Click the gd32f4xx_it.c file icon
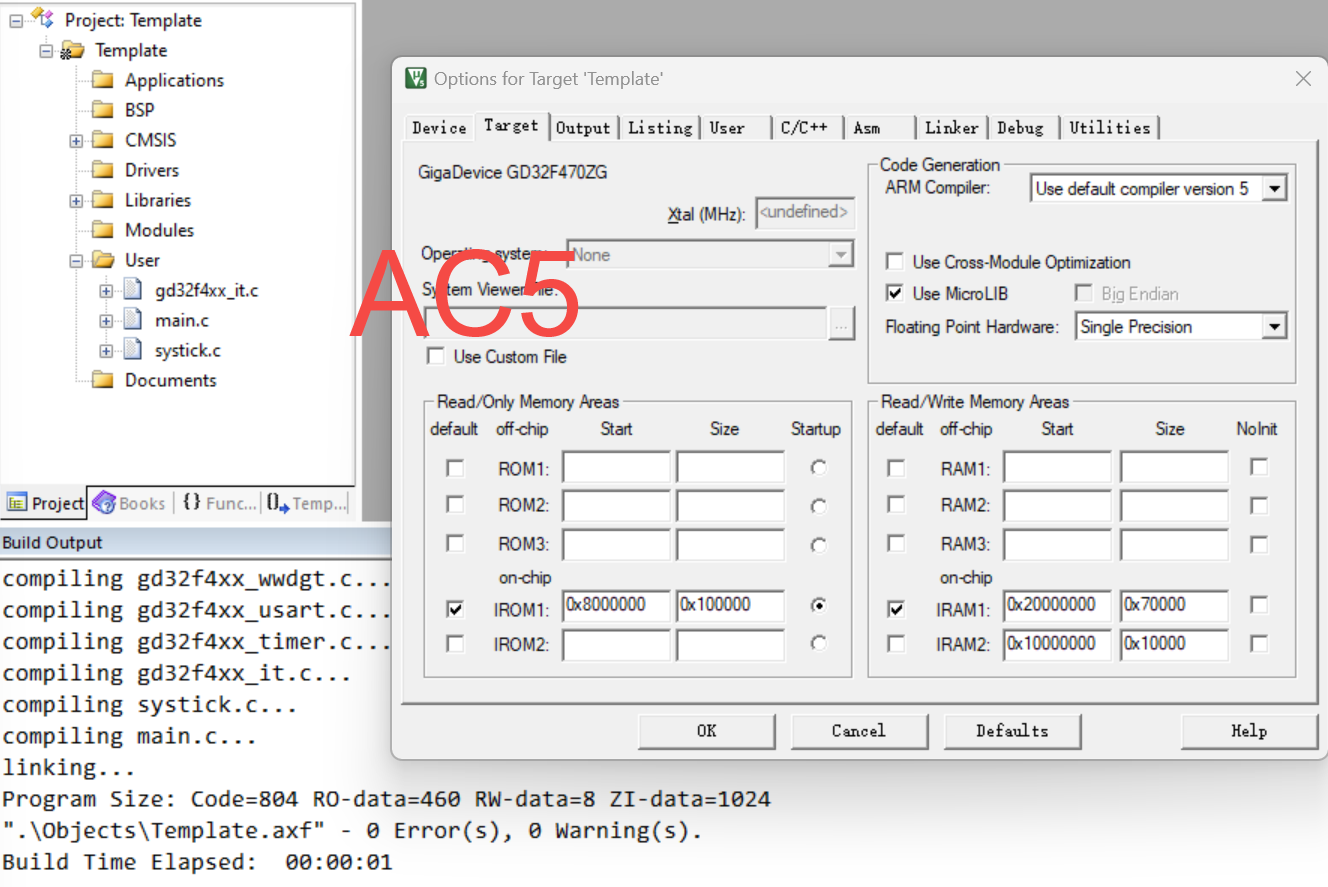1328x887 pixels. point(133,291)
